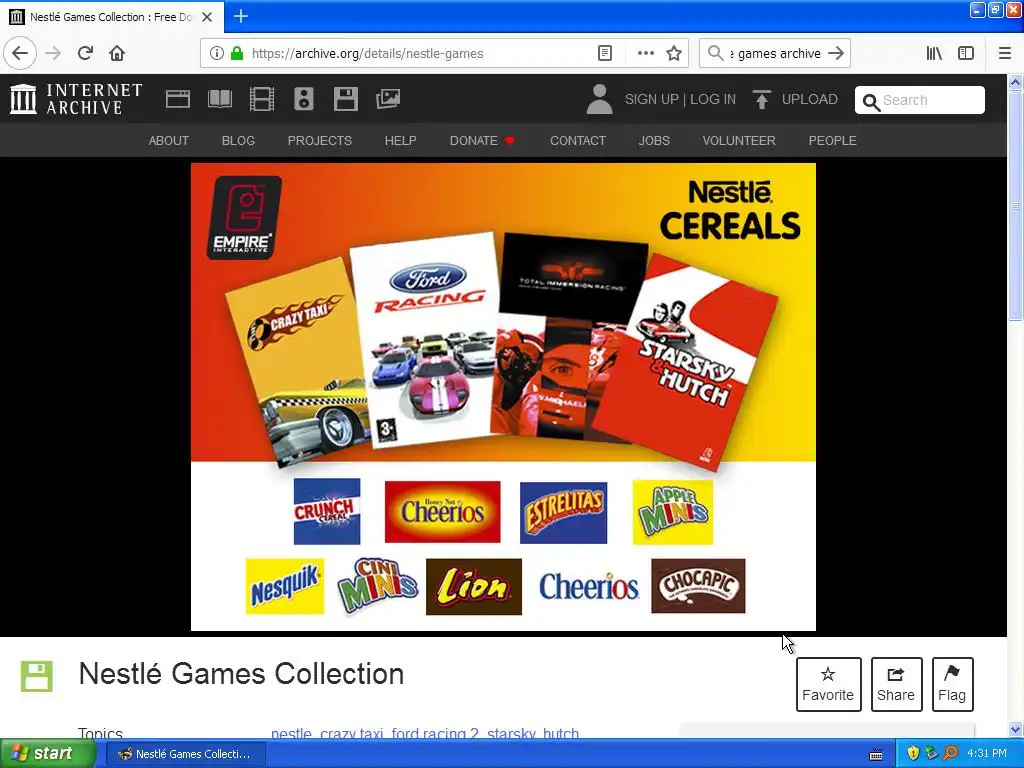This screenshot has height=768, width=1024.
Task: Open the browser library icon
Action: pyautogui.click(x=934, y=53)
